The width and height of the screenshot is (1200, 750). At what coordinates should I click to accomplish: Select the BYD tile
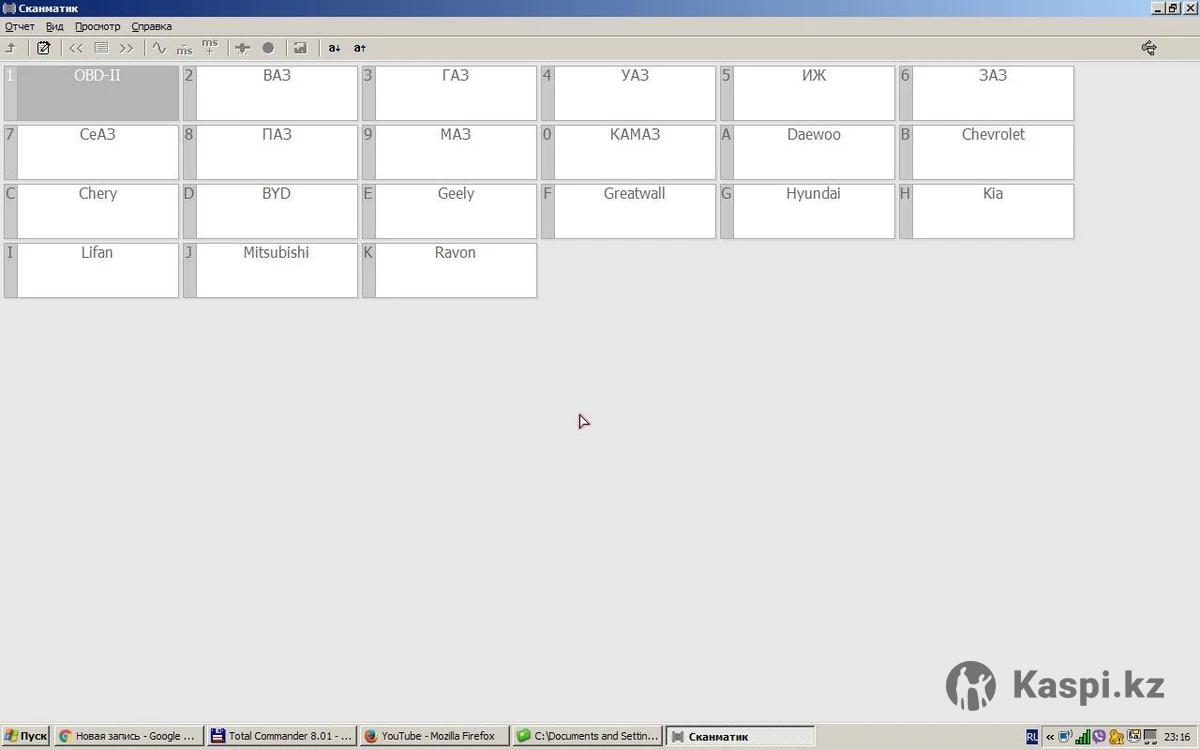pos(270,211)
